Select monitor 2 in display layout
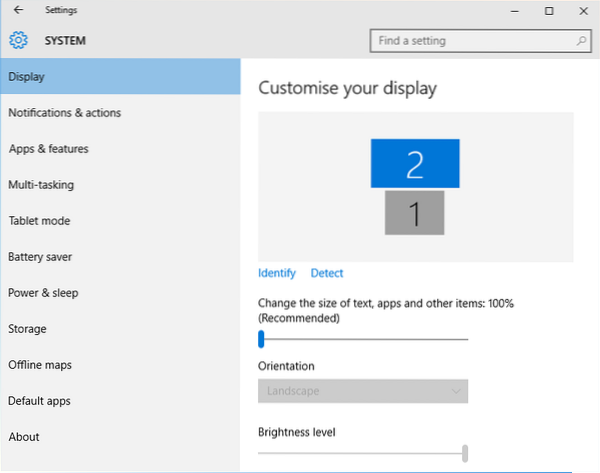Screen dimensions: 600x473 coord(415,163)
